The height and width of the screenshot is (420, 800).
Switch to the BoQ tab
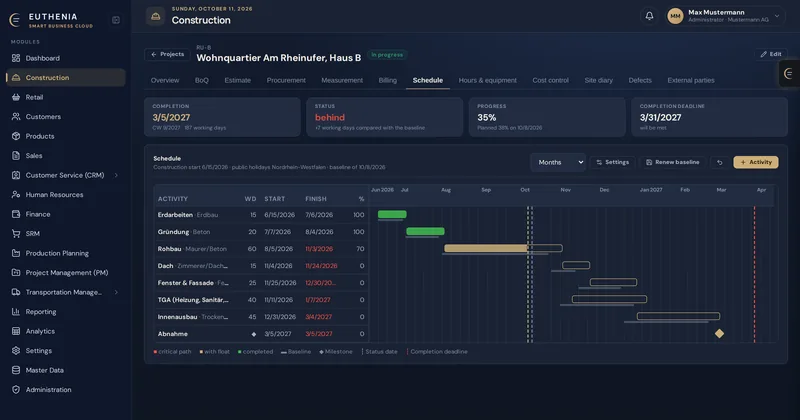pyautogui.click(x=202, y=80)
